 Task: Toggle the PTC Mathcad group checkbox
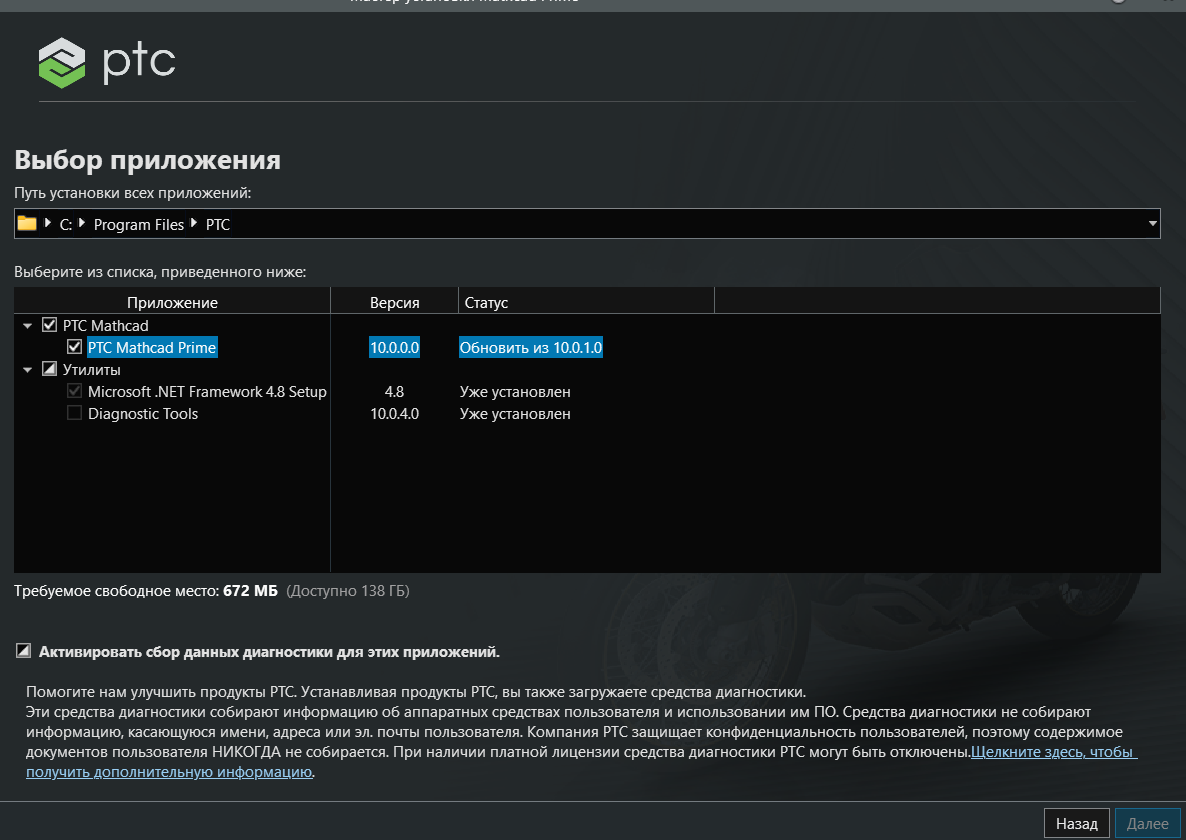(49, 325)
